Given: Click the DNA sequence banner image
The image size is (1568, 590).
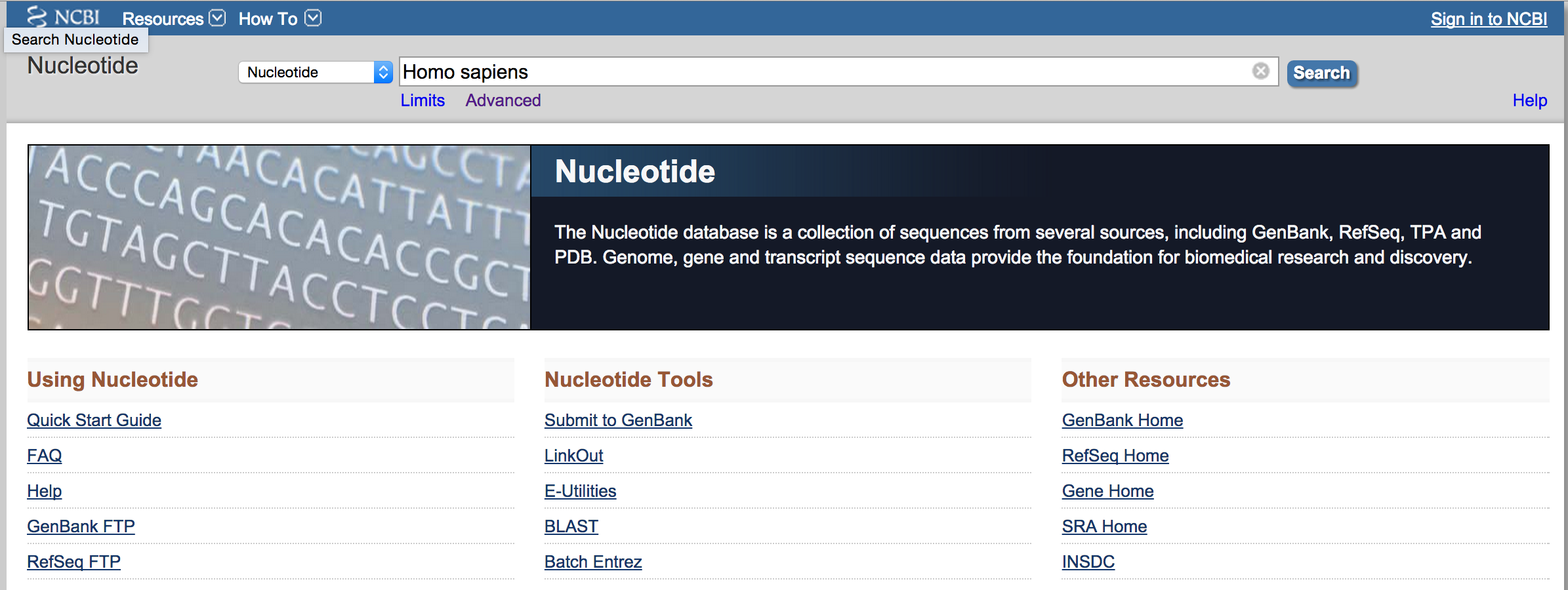Looking at the screenshot, I should point(279,237).
